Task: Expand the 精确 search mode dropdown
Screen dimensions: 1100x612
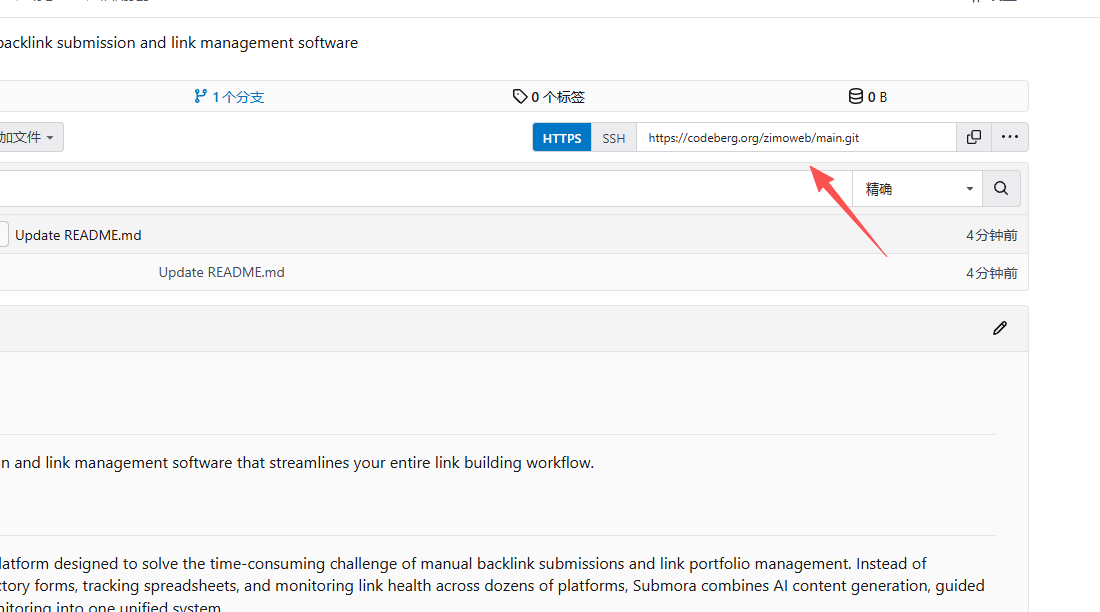Action: [x=918, y=188]
